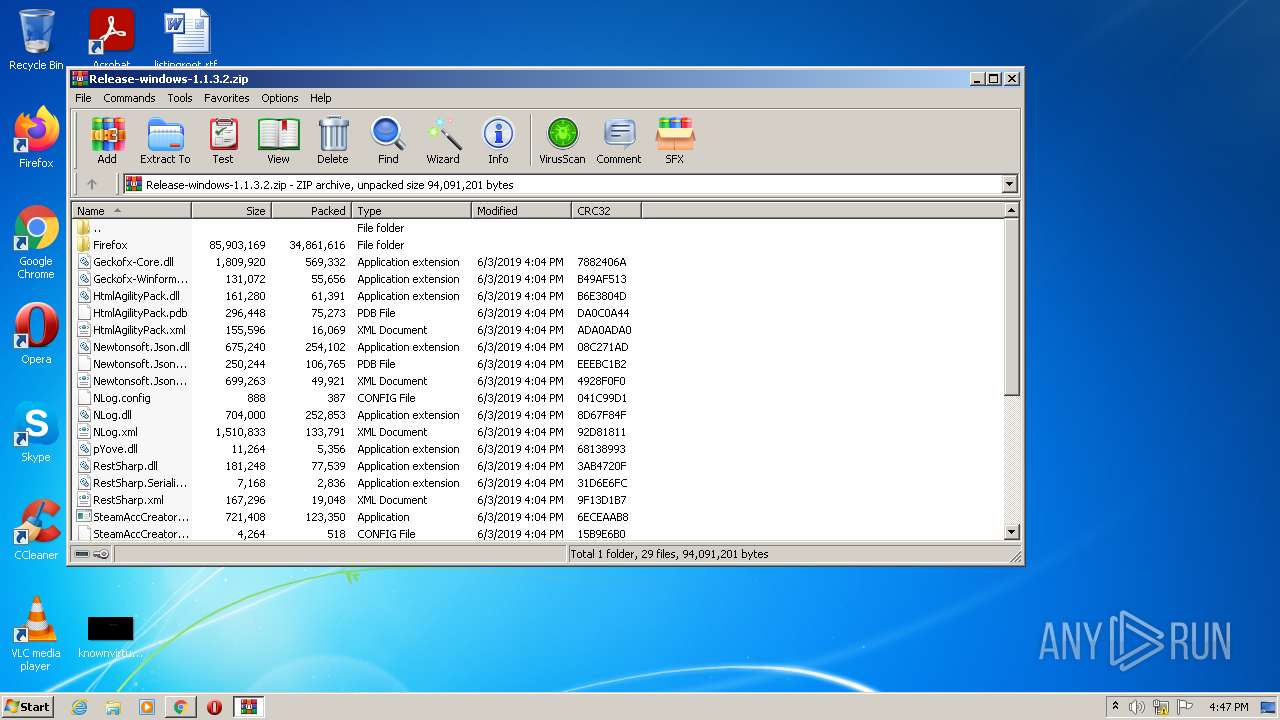Image resolution: width=1280 pixels, height=720 pixels.
Task: Run VirusScan on the archive
Action: 562,140
